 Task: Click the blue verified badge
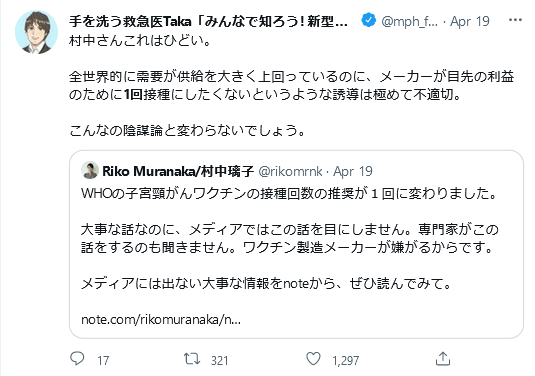coord(369,20)
